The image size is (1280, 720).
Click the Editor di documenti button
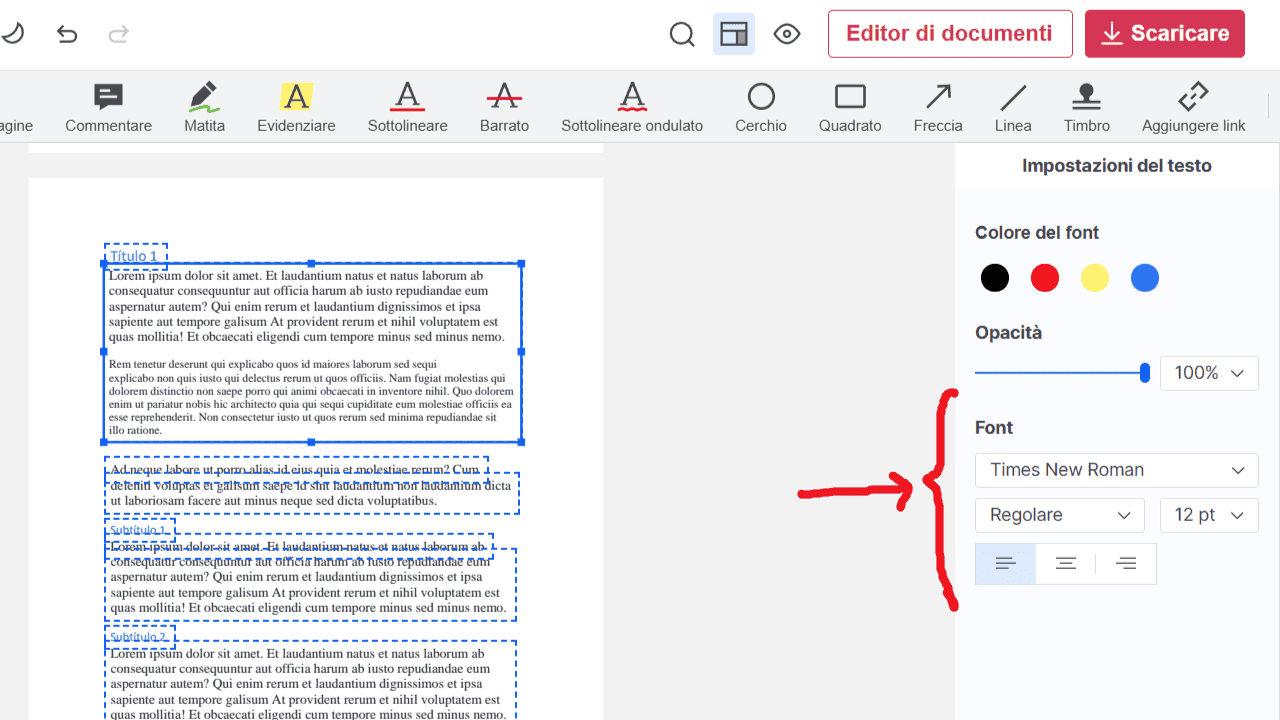coord(949,34)
